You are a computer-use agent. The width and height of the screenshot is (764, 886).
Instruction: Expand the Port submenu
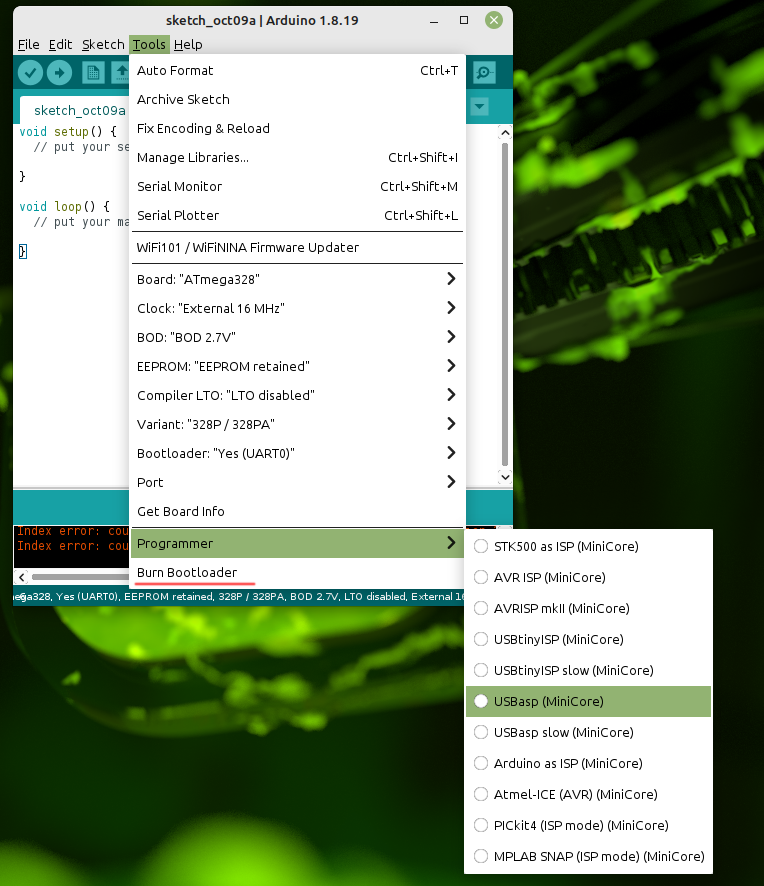coord(297,483)
